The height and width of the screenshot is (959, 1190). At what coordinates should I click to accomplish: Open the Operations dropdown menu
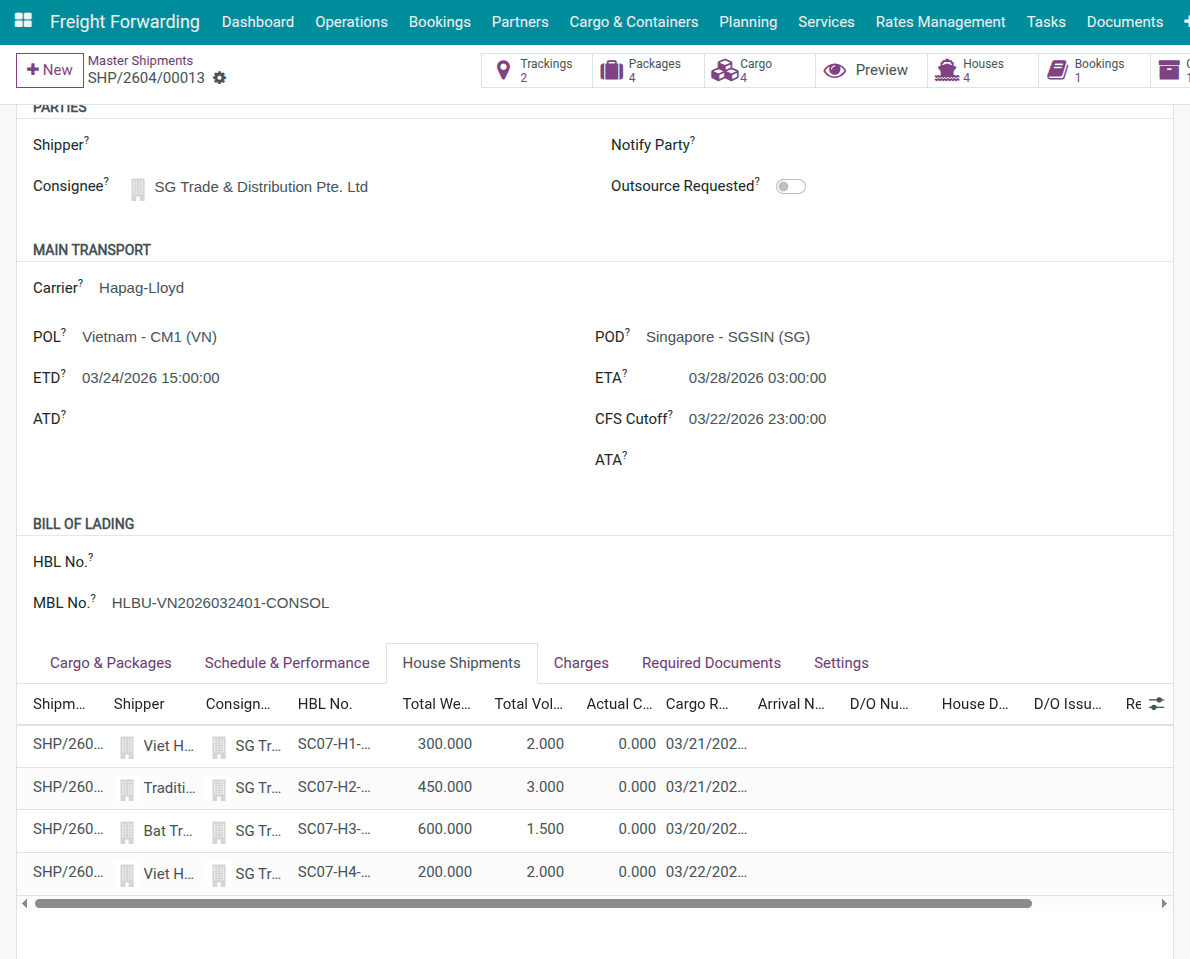pos(351,22)
